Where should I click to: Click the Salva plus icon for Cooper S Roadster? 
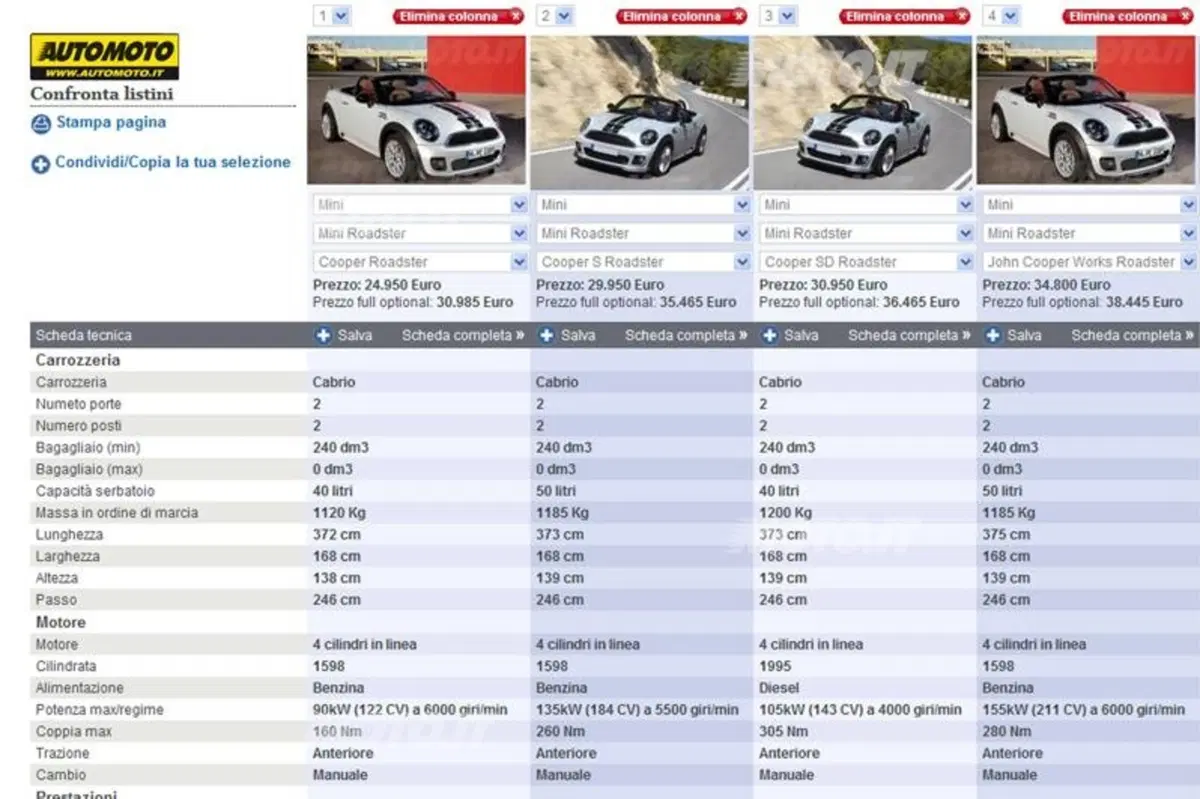pyautogui.click(x=546, y=336)
